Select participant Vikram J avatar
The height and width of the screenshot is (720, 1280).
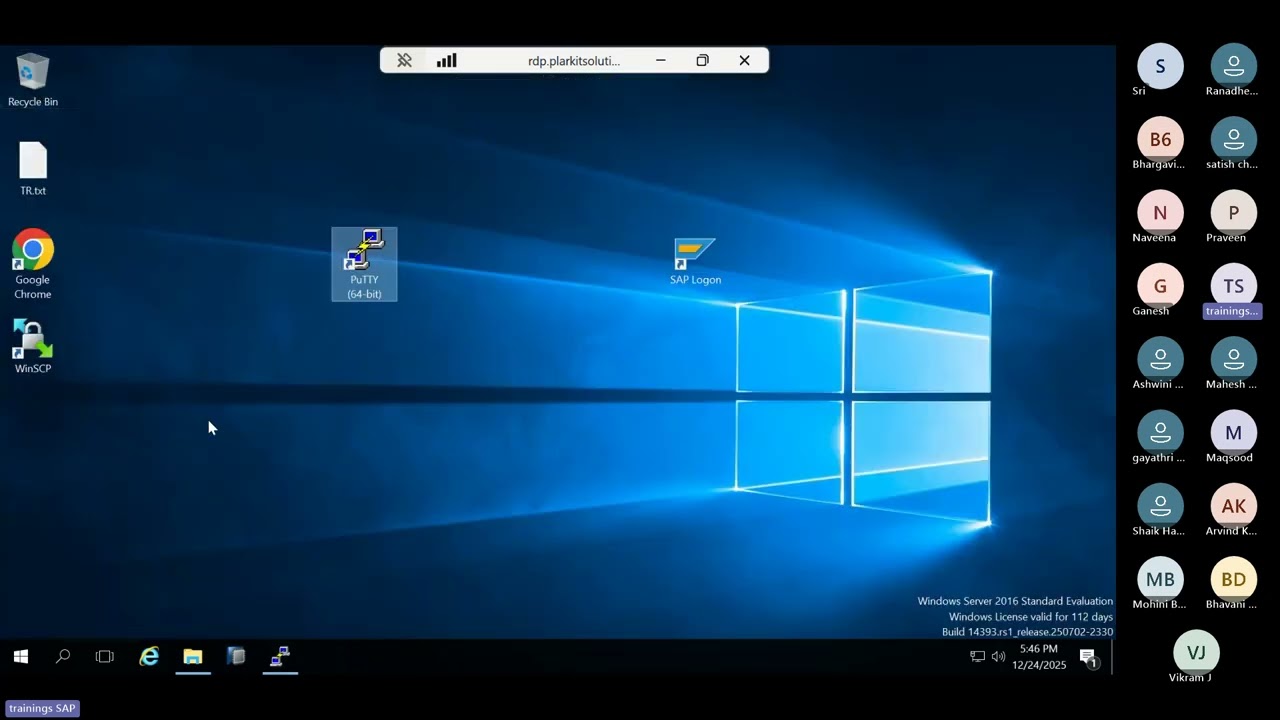coord(1196,653)
